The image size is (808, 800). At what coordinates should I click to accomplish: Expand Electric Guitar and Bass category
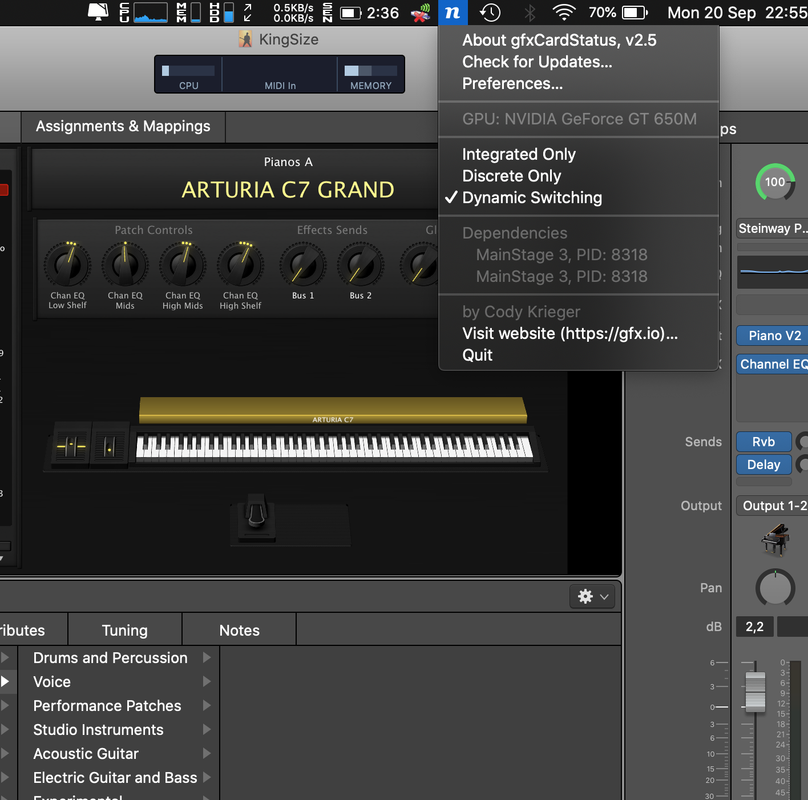pos(119,777)
